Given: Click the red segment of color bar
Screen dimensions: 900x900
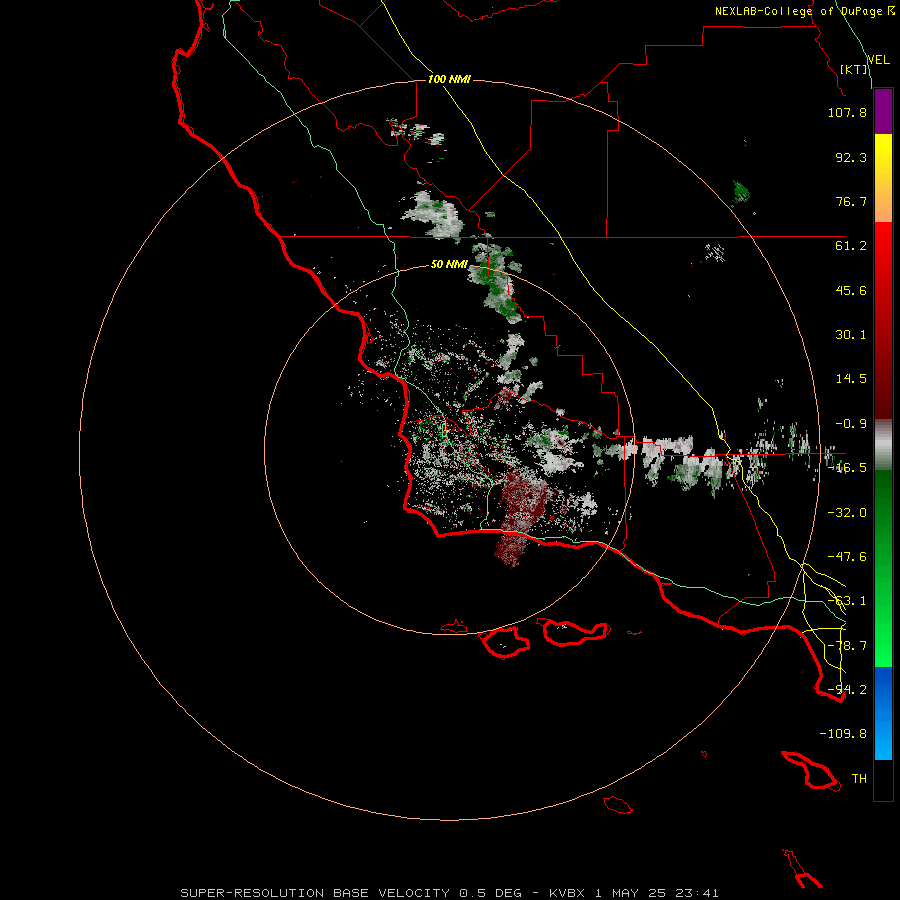Looking at the screenshot, I should (883, 320).
